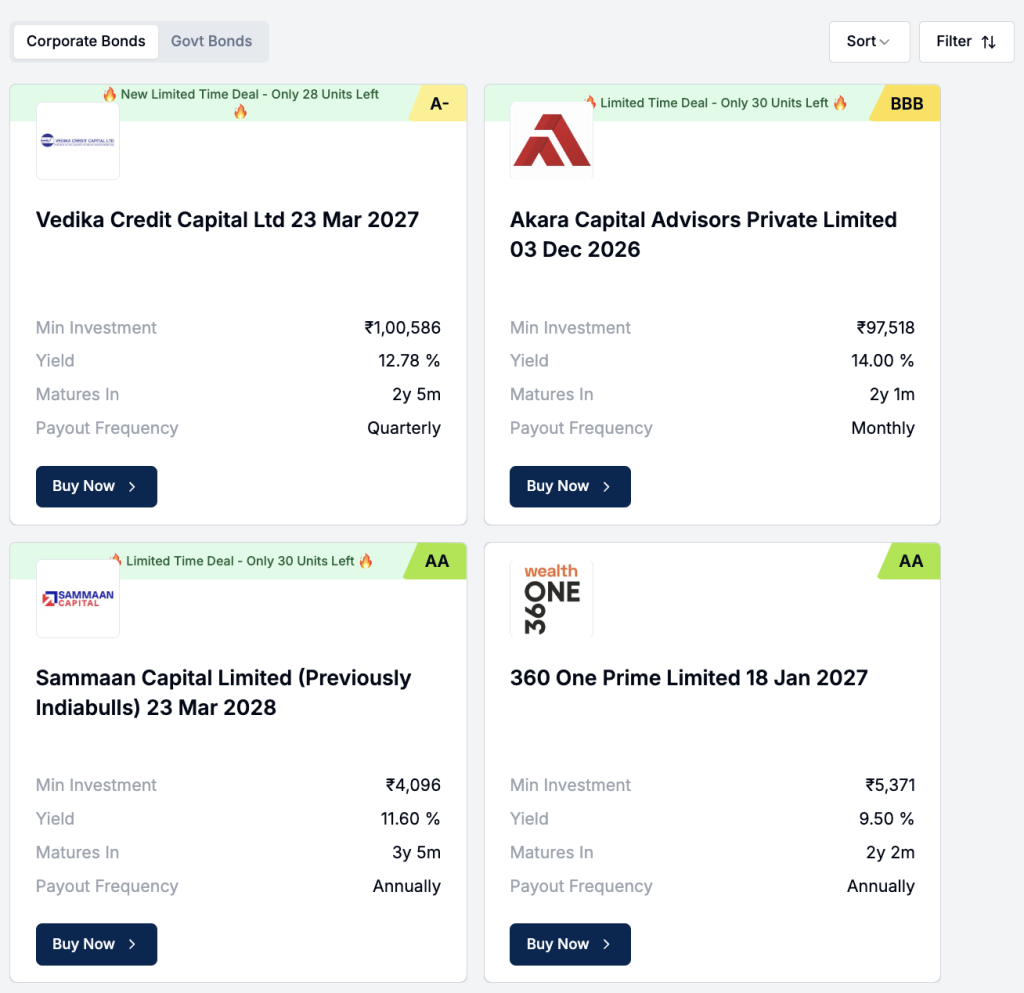The height and width of the screenshot is (993, 1024).
Task: Select the Sammaan Capital logo
Action: [77, 598]
